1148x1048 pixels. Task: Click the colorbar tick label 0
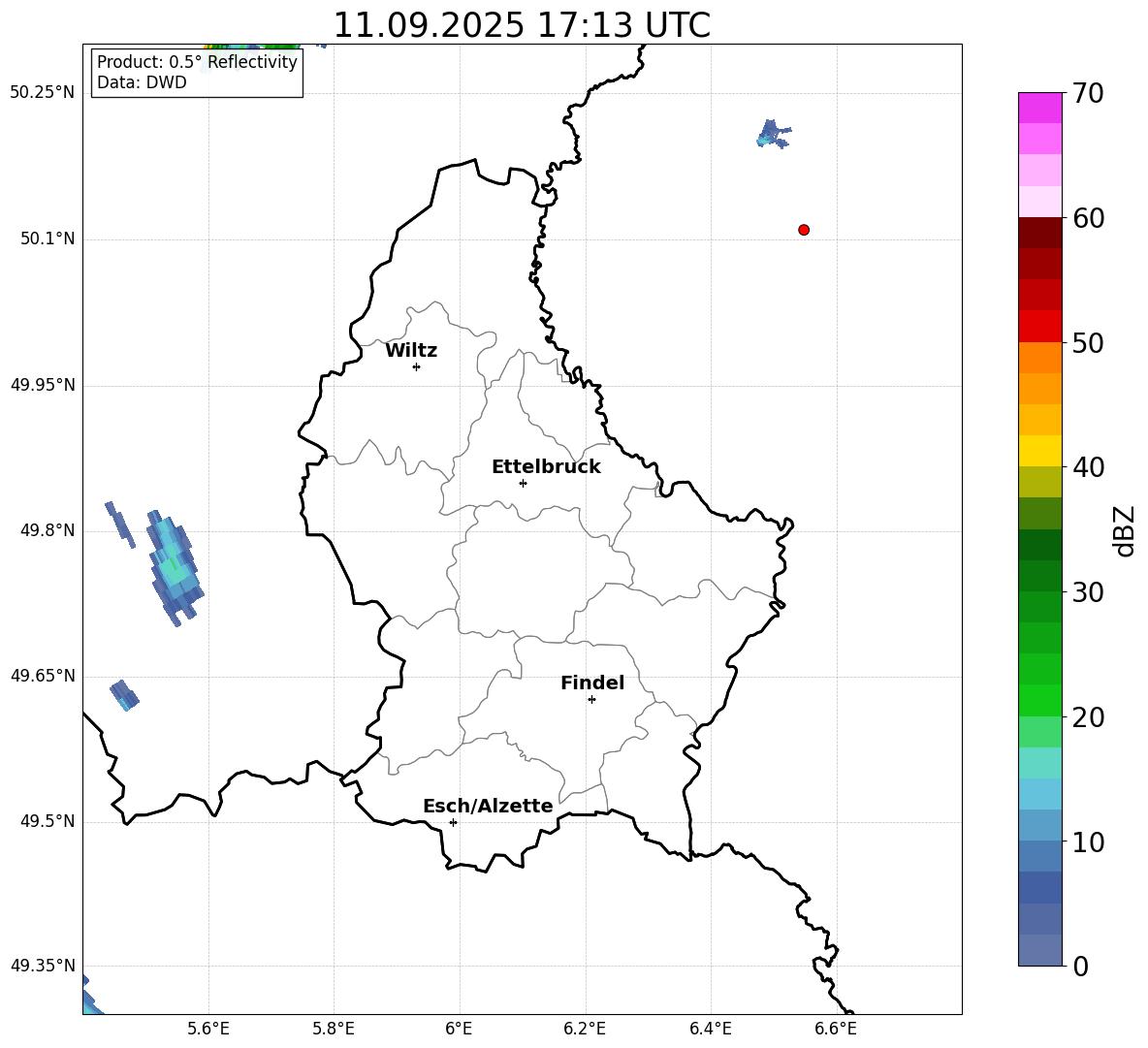(x=1080, y=966)
